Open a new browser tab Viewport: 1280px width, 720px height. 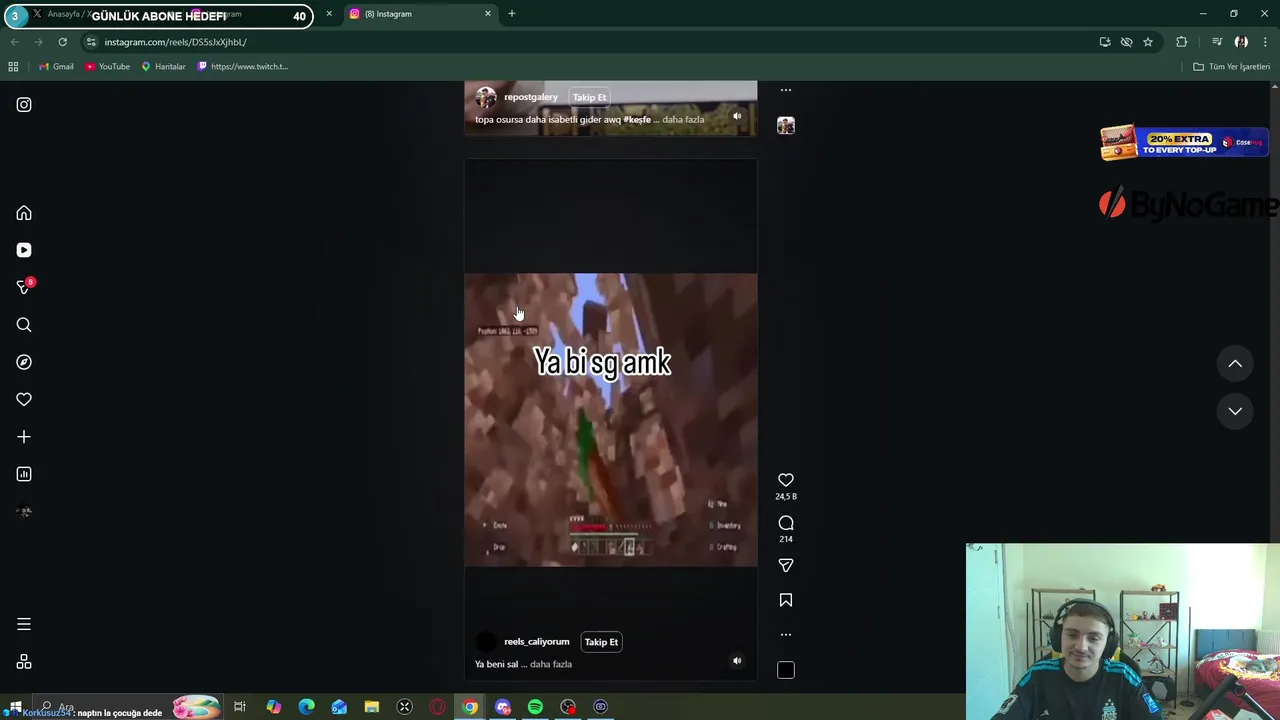[512, 14]
